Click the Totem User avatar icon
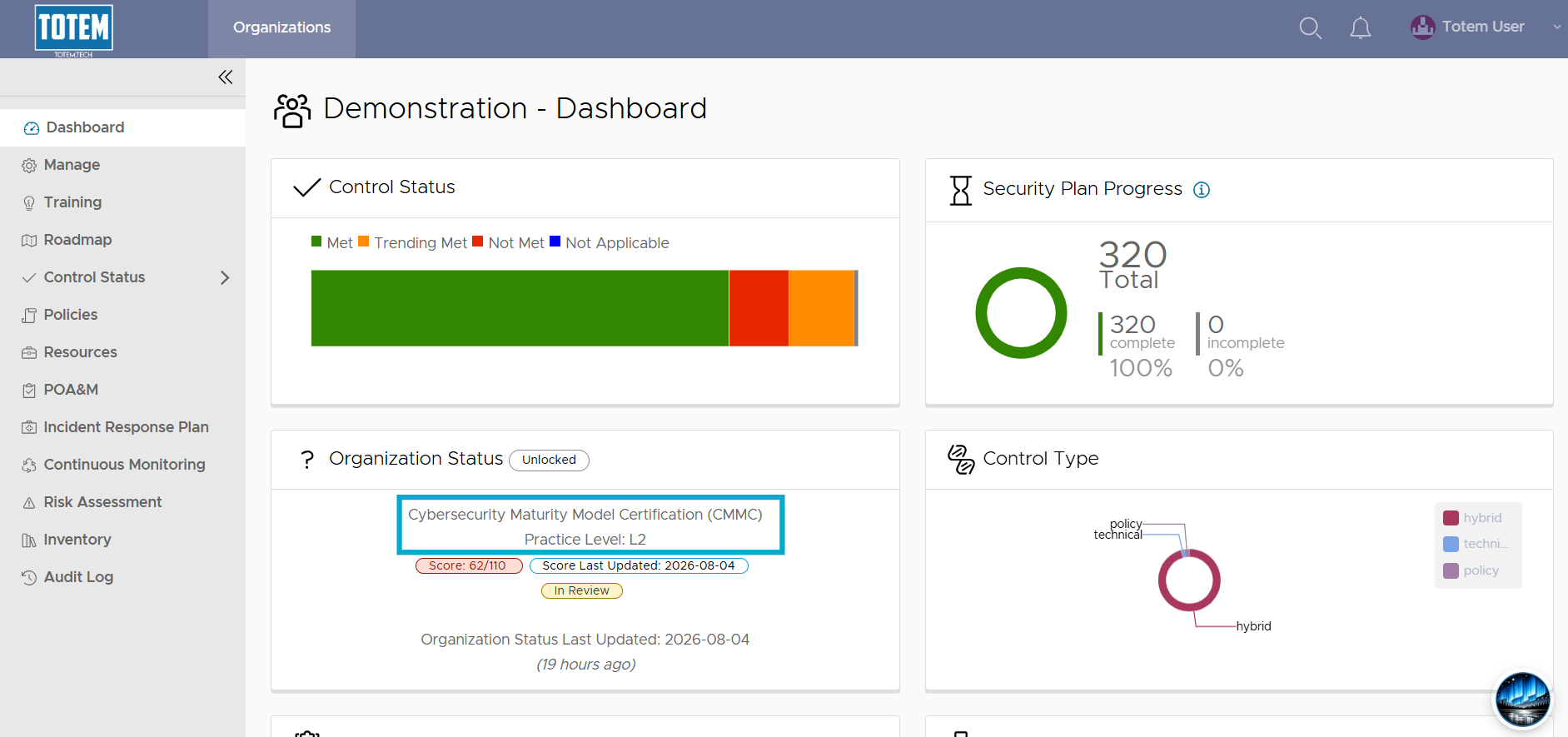Image resolution: width=1568 pixels, height=737 pixels. [x=1422, y=27]
